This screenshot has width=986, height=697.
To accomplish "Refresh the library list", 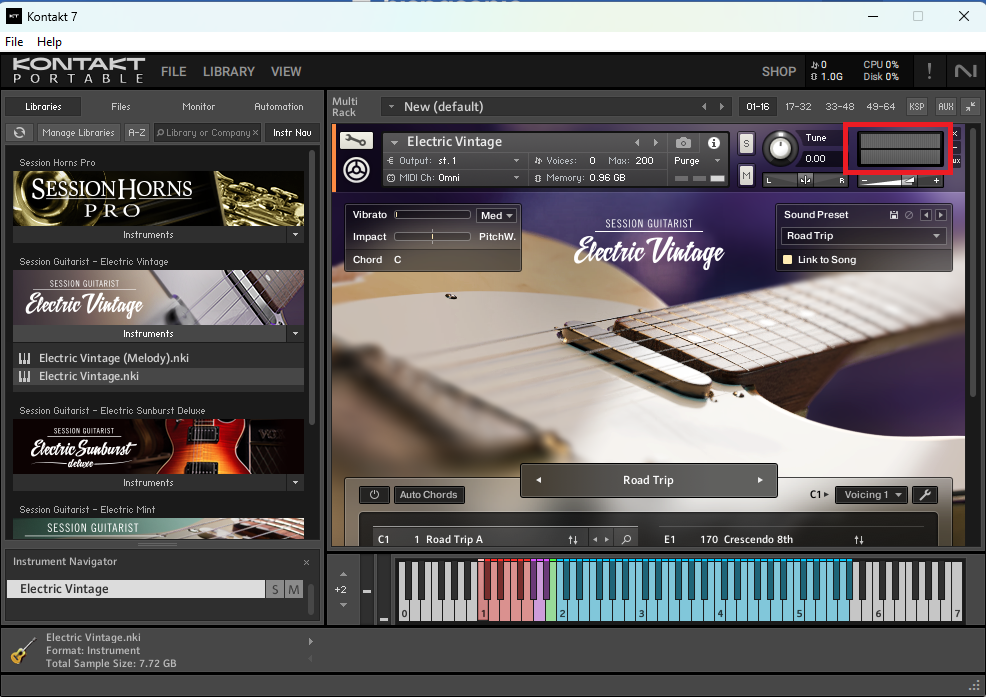I will 19,133.
